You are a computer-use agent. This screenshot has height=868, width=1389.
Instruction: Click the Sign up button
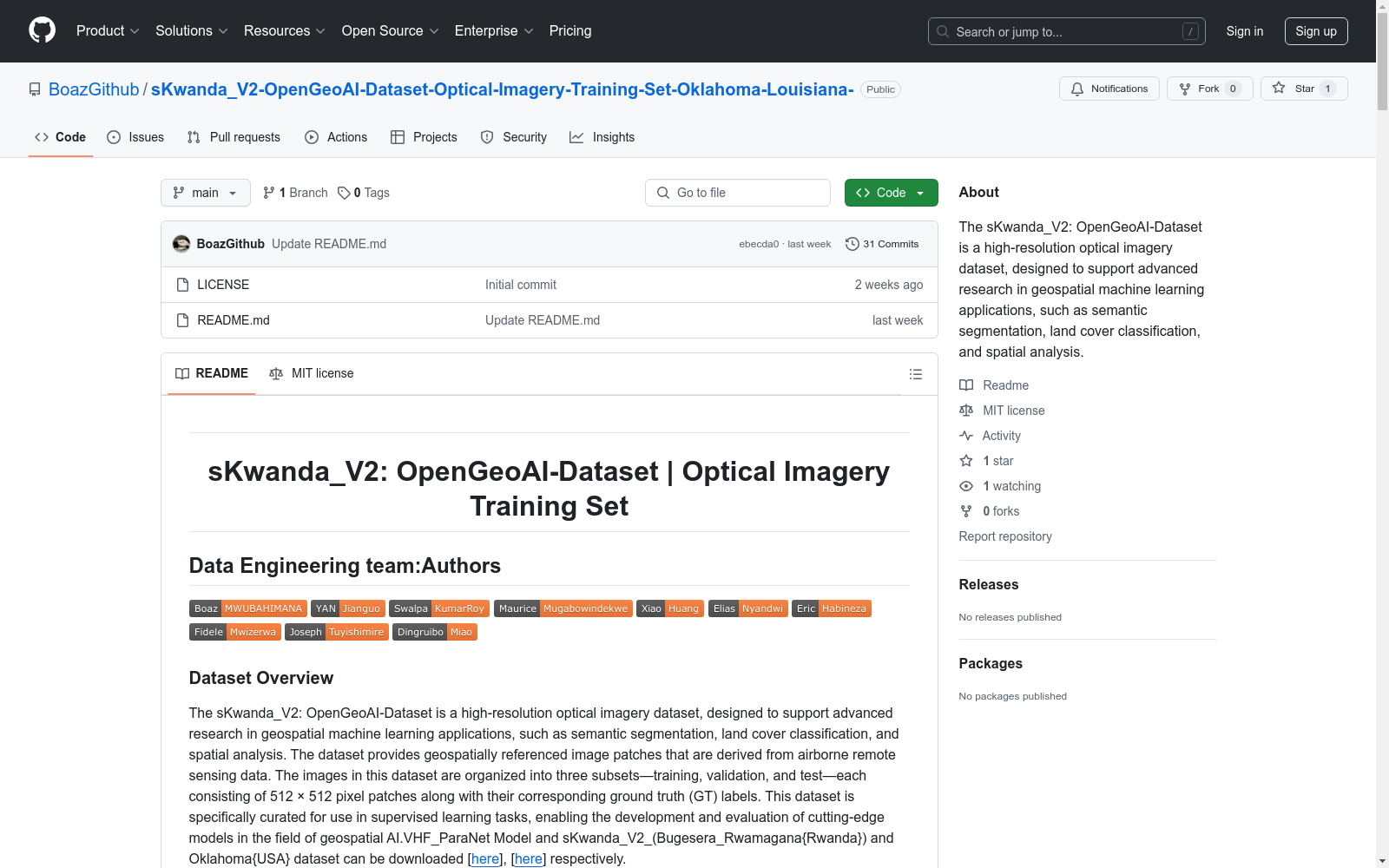tap(1316, 31)
